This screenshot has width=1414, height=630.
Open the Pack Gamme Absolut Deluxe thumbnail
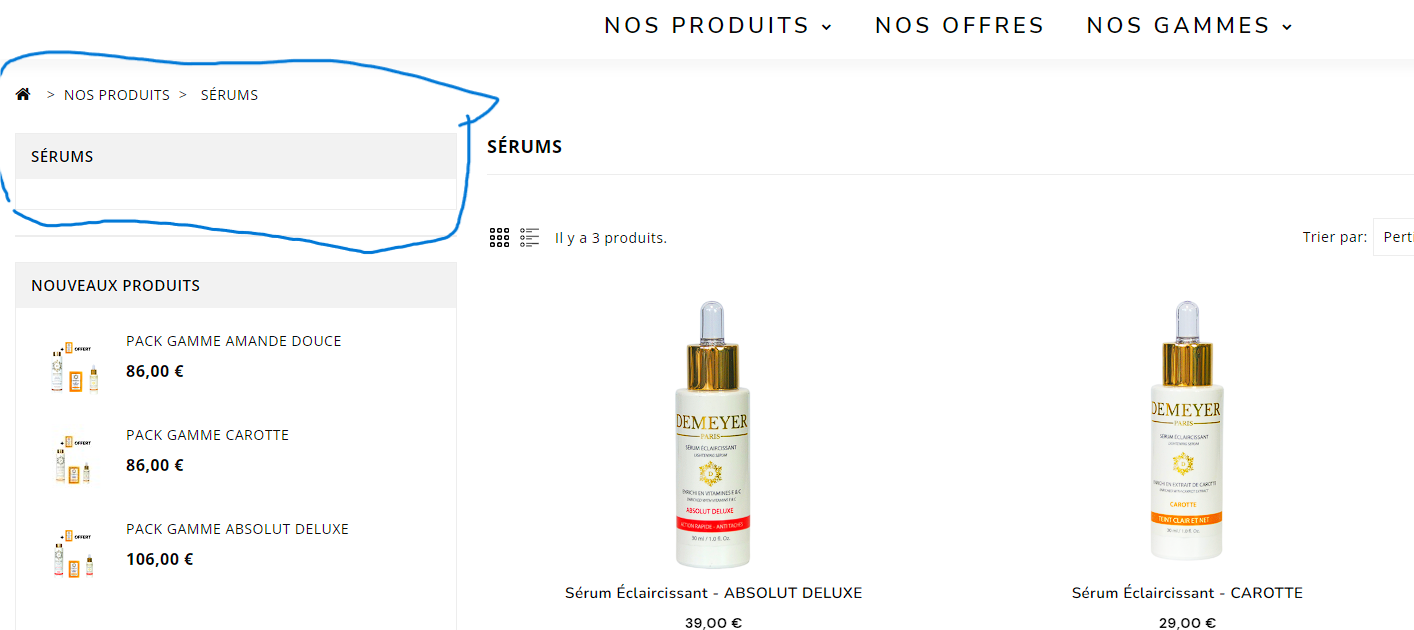(x=74, y=555)
